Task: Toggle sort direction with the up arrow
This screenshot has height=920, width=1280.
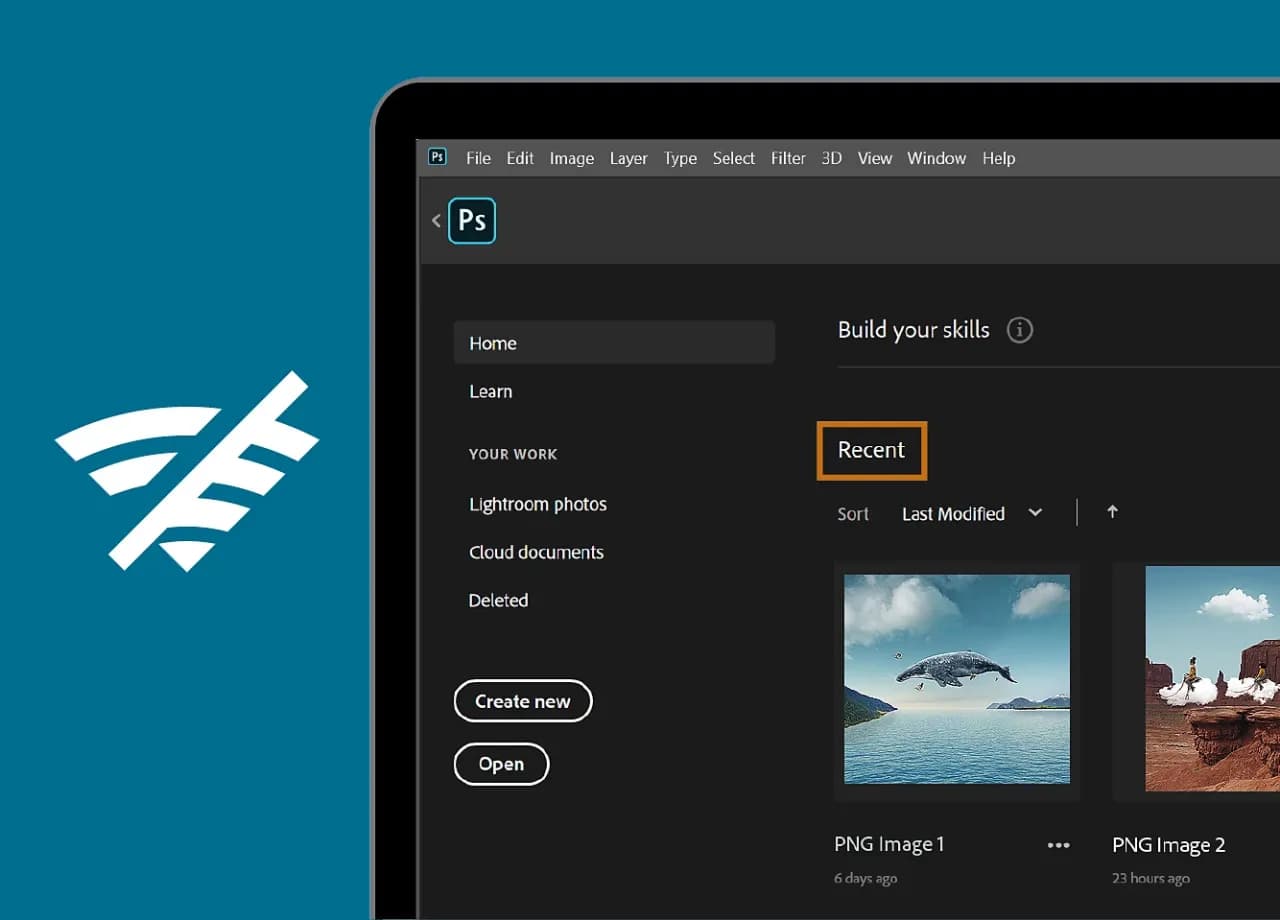Action: tap(1112, 512)
